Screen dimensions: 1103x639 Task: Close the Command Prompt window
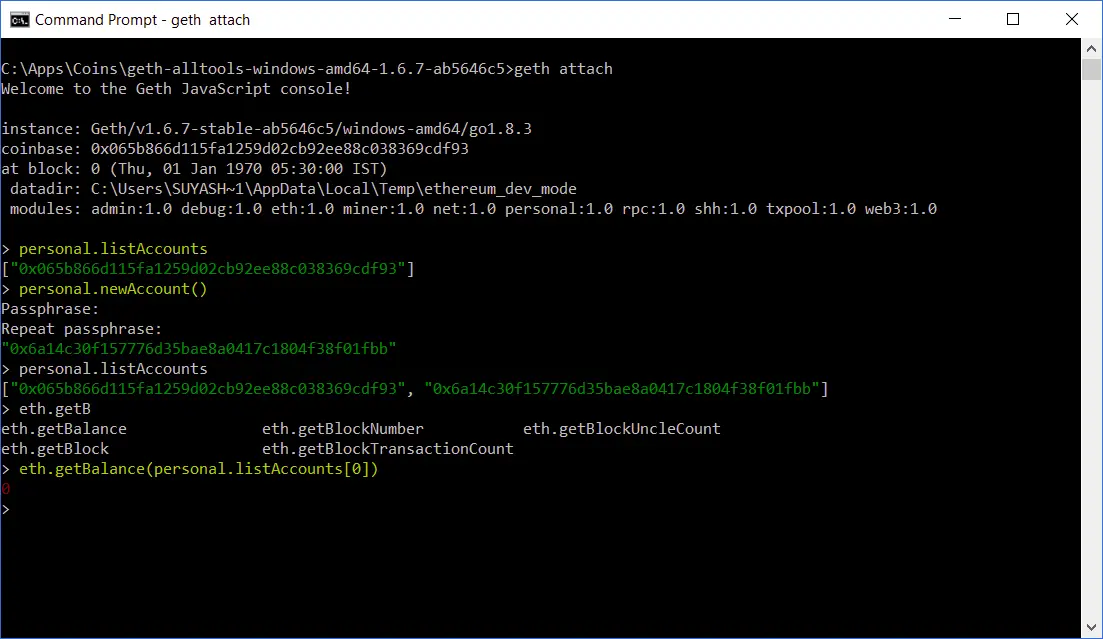(x=1071, y=19)
